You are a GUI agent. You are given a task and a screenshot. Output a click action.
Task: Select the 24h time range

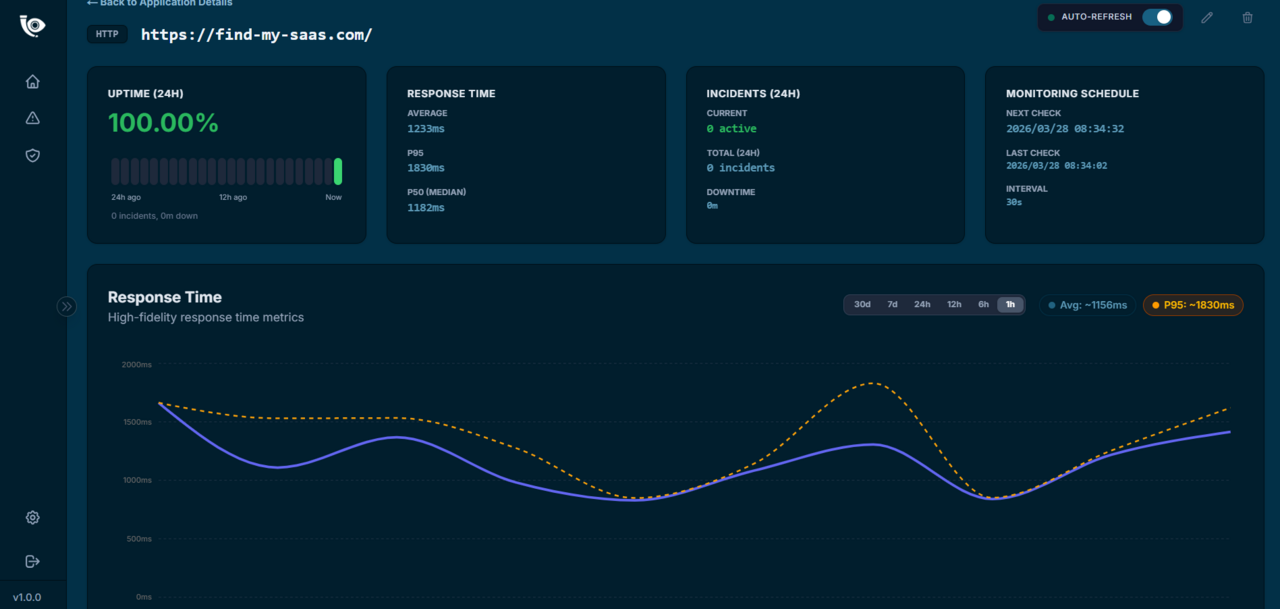point(922,305)
